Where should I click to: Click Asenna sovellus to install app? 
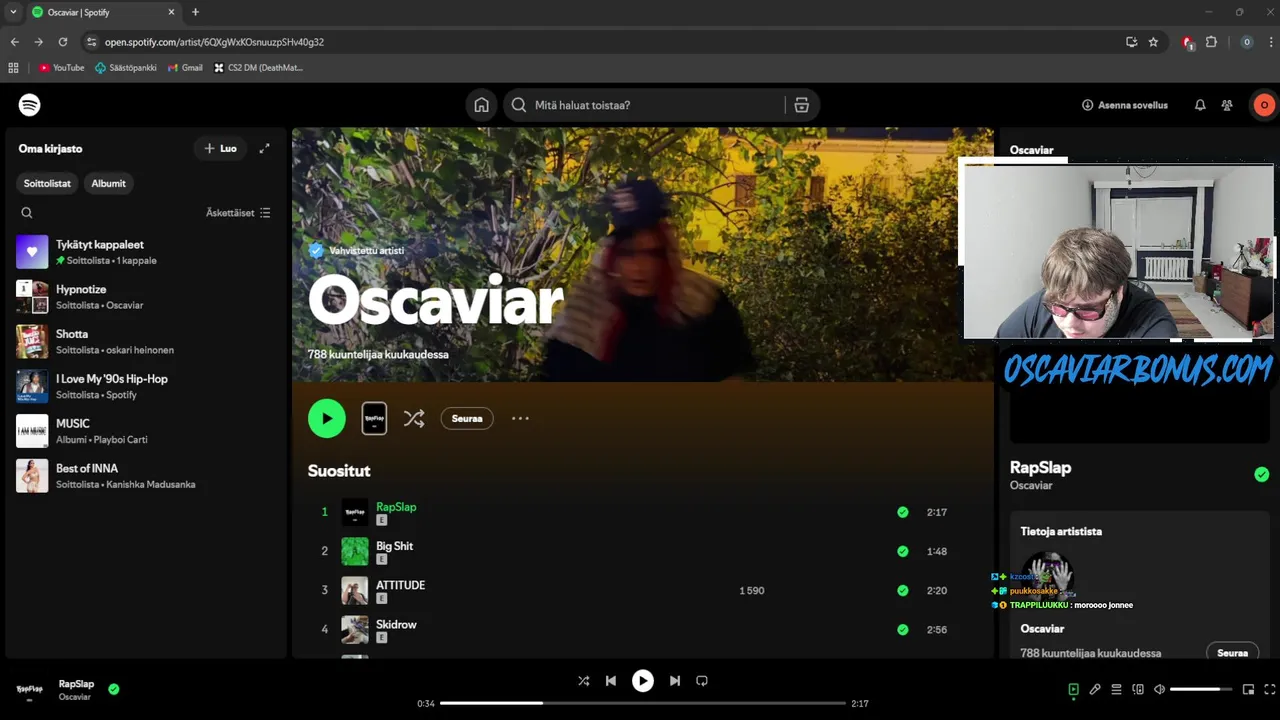pyautogui.click(x=1125, y=105)
